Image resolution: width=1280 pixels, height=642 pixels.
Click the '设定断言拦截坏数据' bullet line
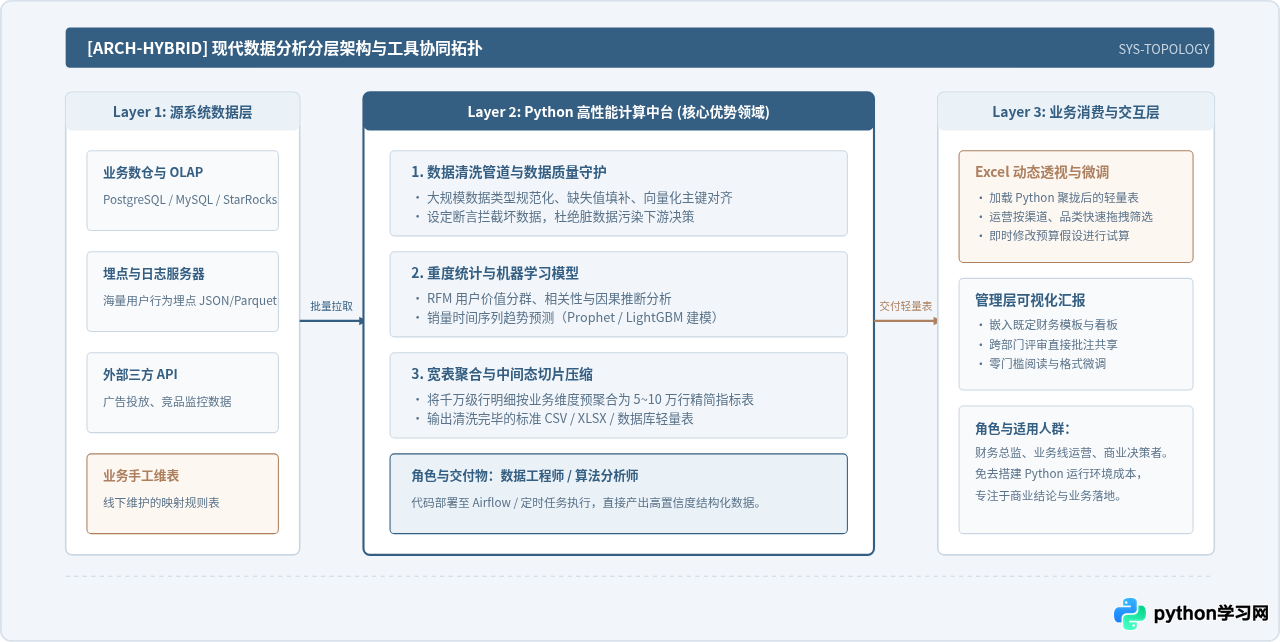(x=553, y=216)
